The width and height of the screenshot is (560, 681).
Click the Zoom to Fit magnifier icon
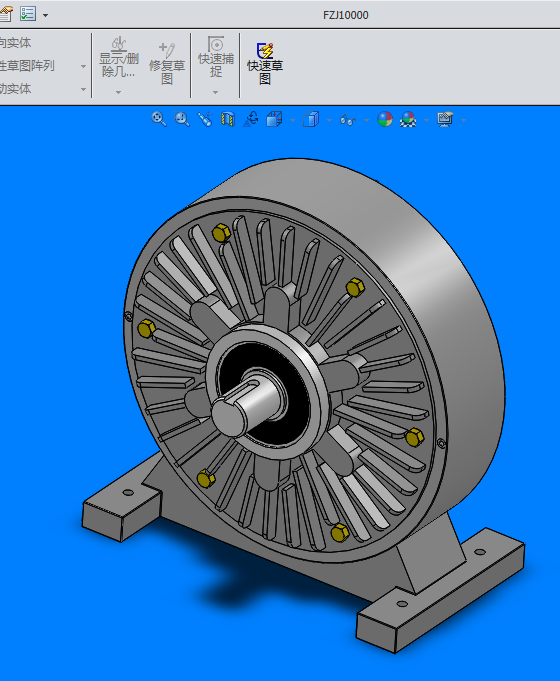pyautogui.click(x=159, y=119)
